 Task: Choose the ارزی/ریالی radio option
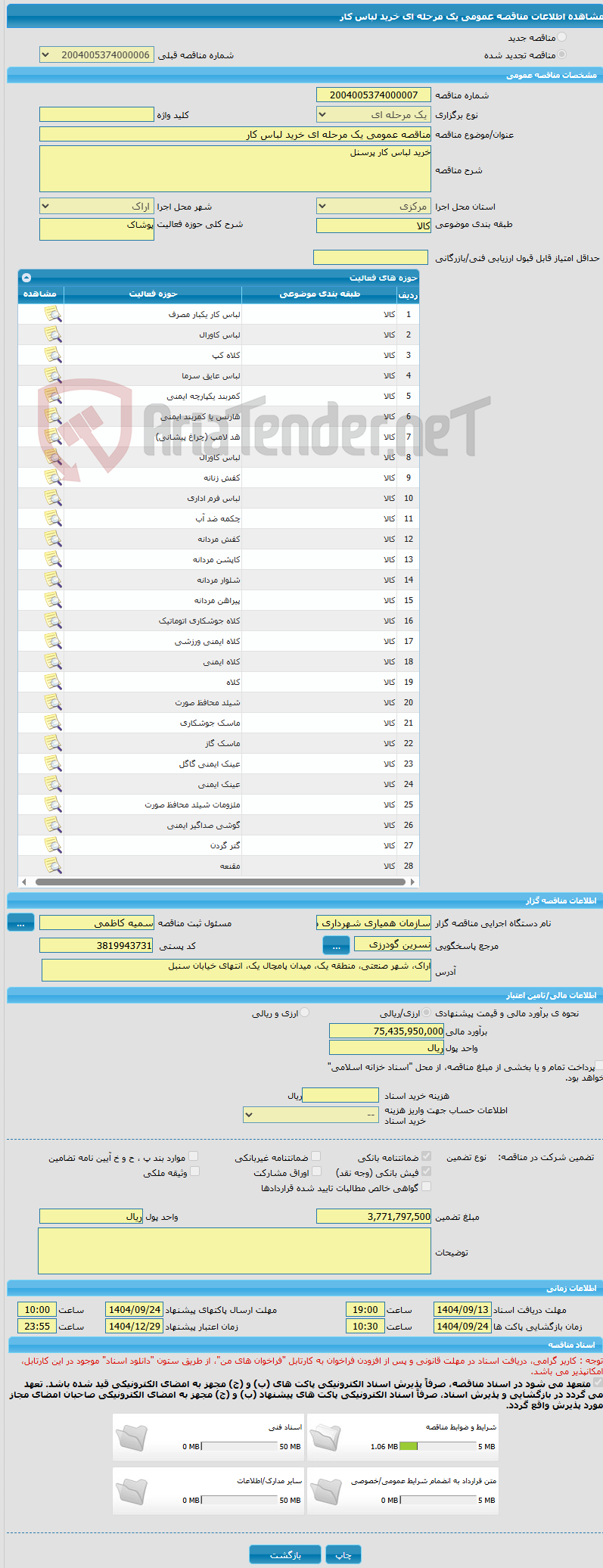point(427,1013)
